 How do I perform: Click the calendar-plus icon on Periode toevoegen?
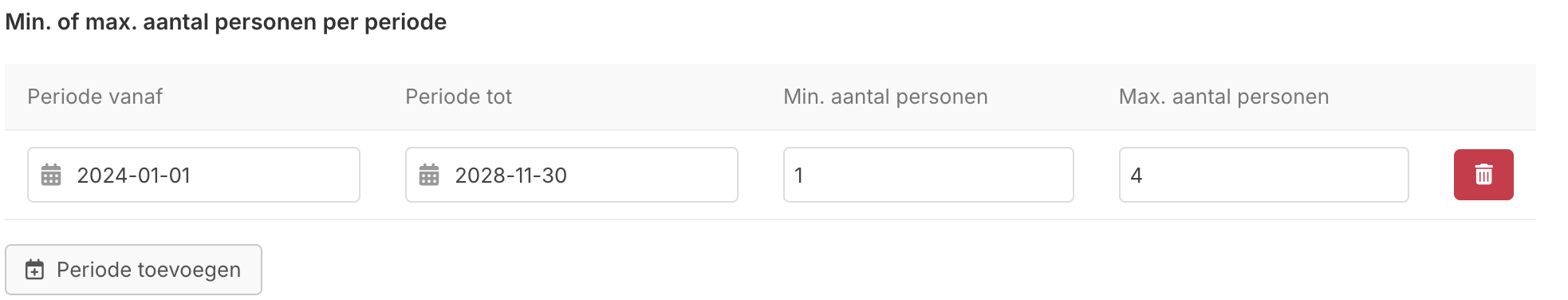pos(35,270)
